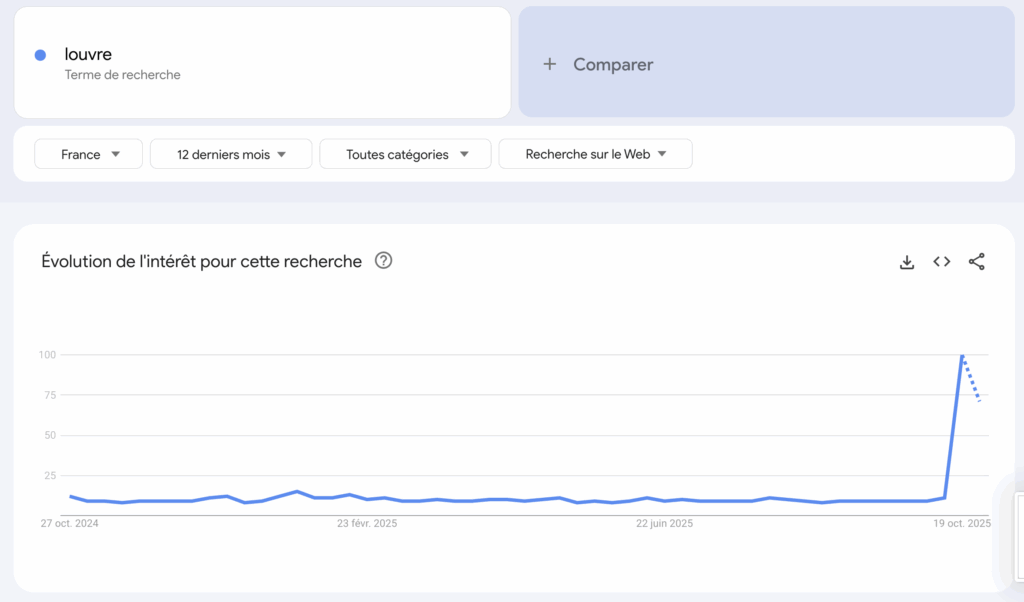
Task: Click the dotted partial-data segment of line
Action: [x=971, y=380]
